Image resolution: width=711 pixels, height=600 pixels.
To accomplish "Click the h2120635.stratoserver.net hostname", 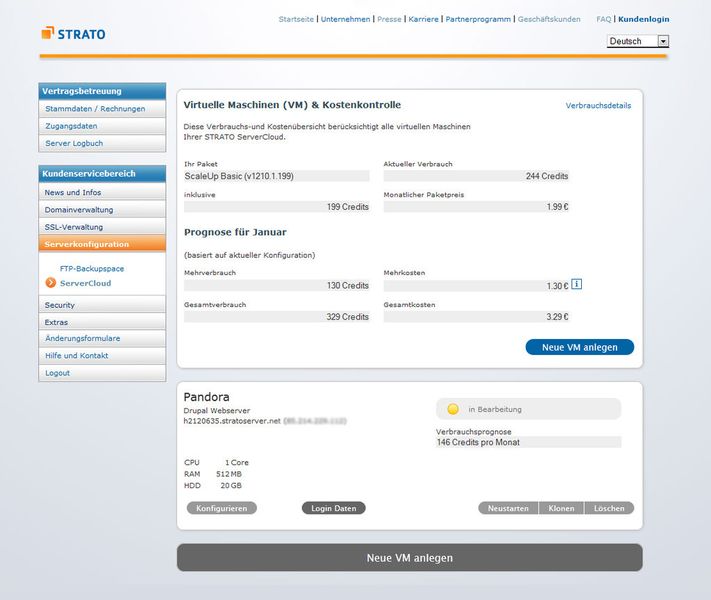I will tap(232, 421).
